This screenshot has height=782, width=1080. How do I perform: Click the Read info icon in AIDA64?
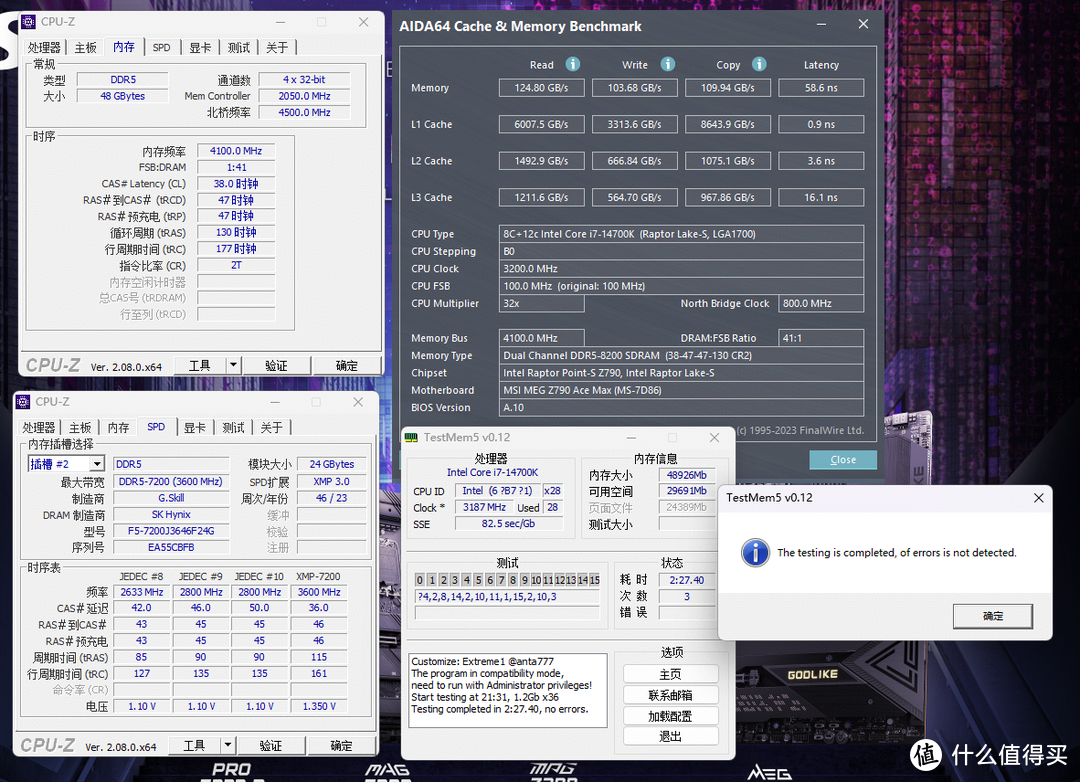tap(572, 64)
